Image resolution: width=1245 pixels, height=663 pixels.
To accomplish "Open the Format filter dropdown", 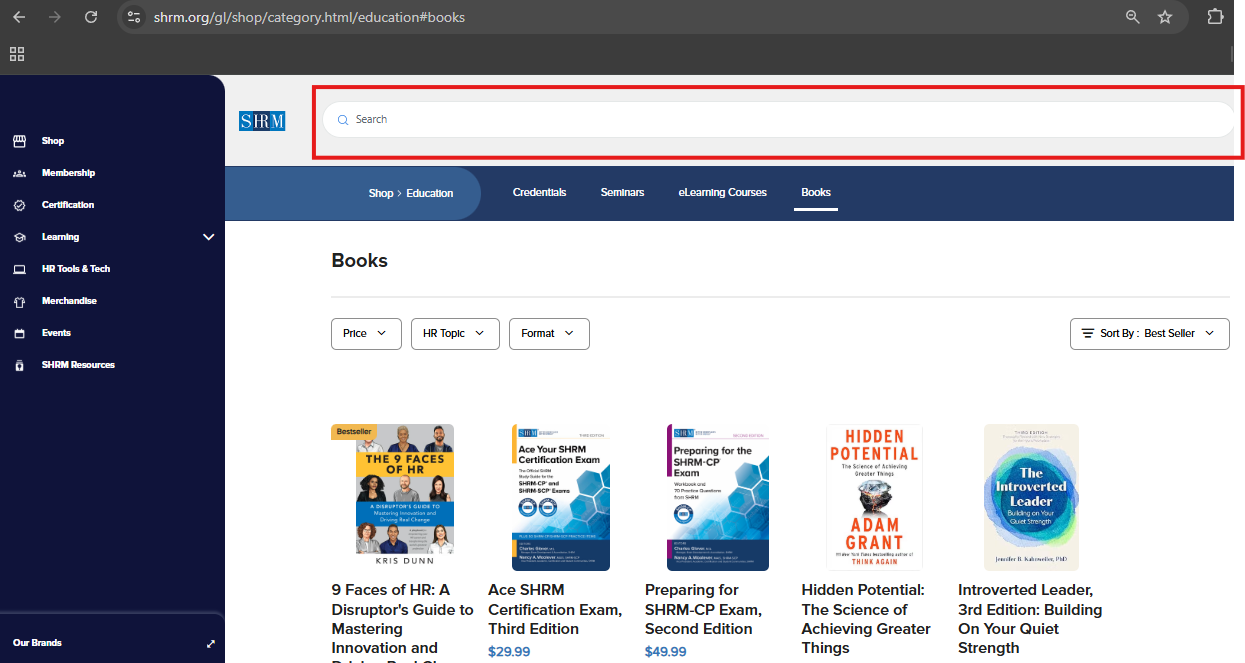I will click(549, 334).
